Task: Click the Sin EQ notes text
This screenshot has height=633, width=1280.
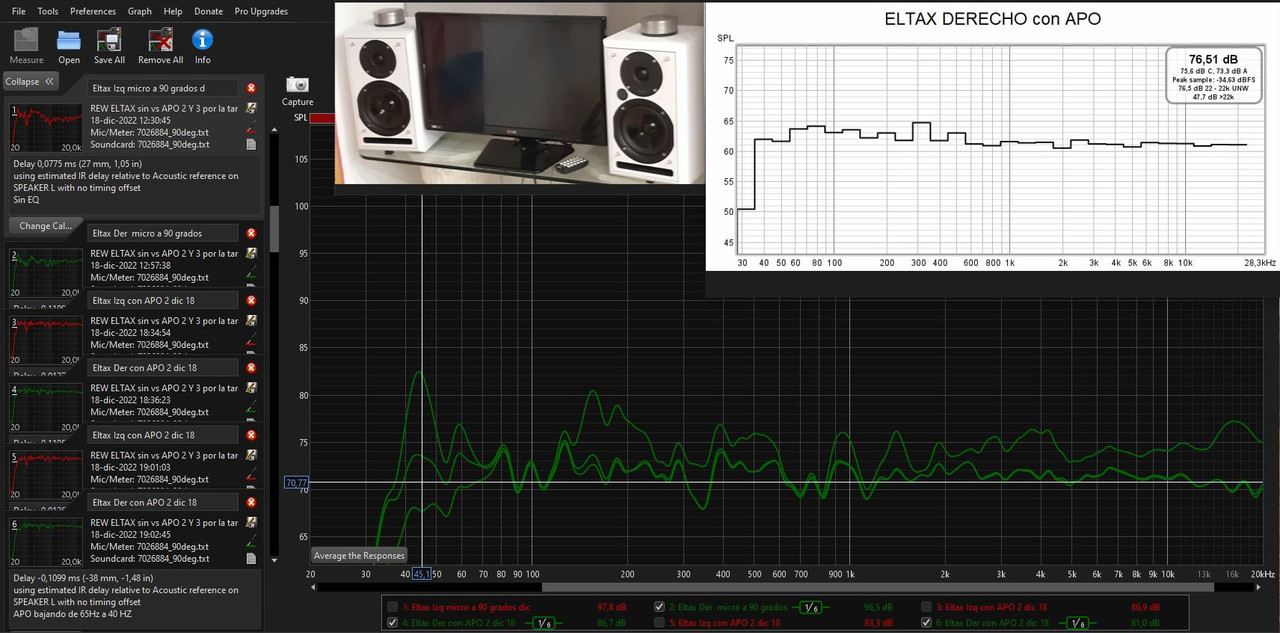Action: [26, 200]
